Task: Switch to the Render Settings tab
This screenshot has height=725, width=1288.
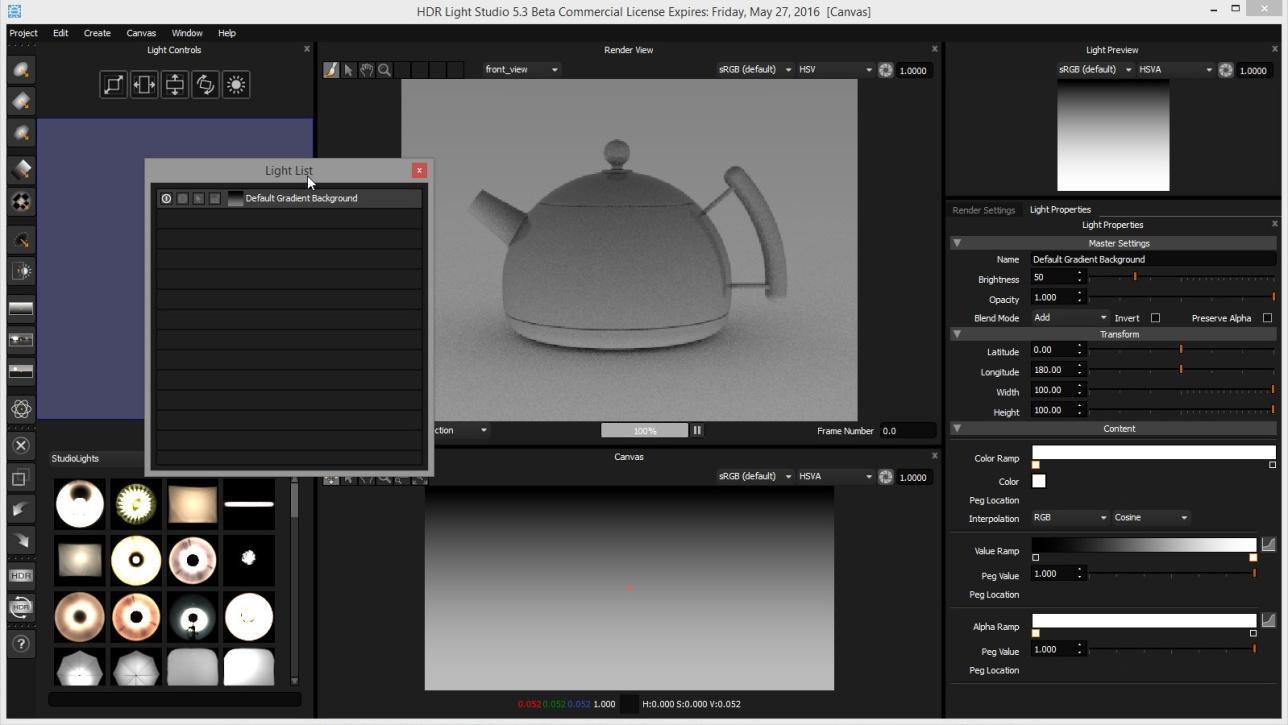Action: pos(983,210)
